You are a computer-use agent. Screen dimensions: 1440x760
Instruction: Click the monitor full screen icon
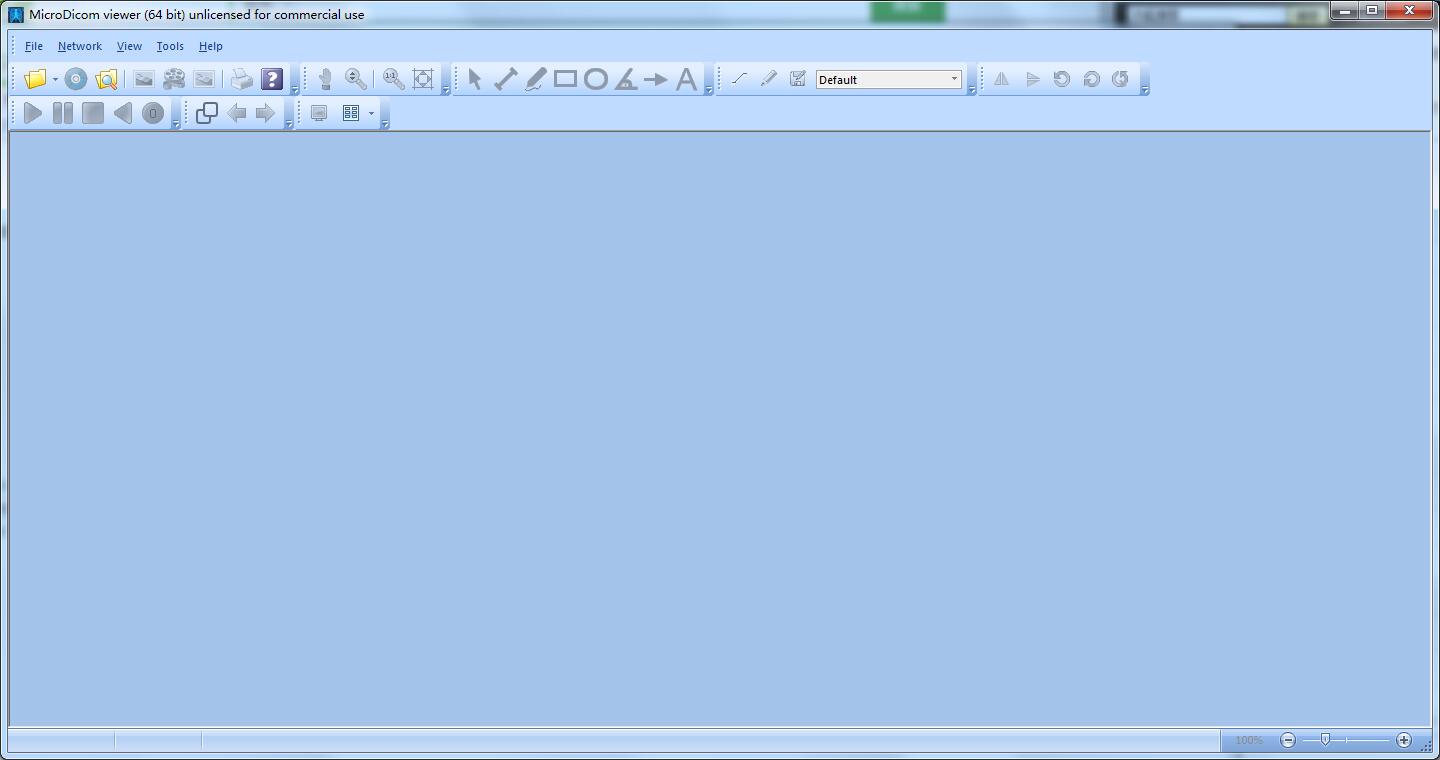(x=319, y=113)
